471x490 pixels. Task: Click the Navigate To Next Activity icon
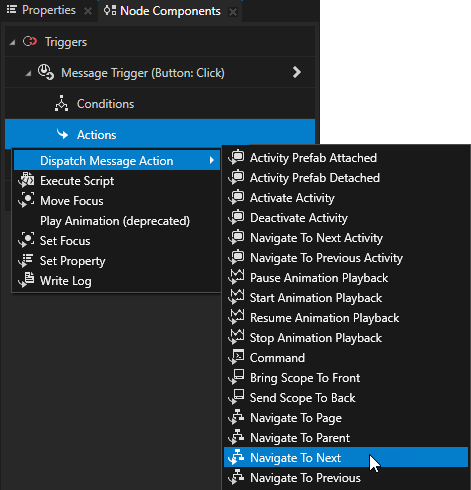pos(236,237)
